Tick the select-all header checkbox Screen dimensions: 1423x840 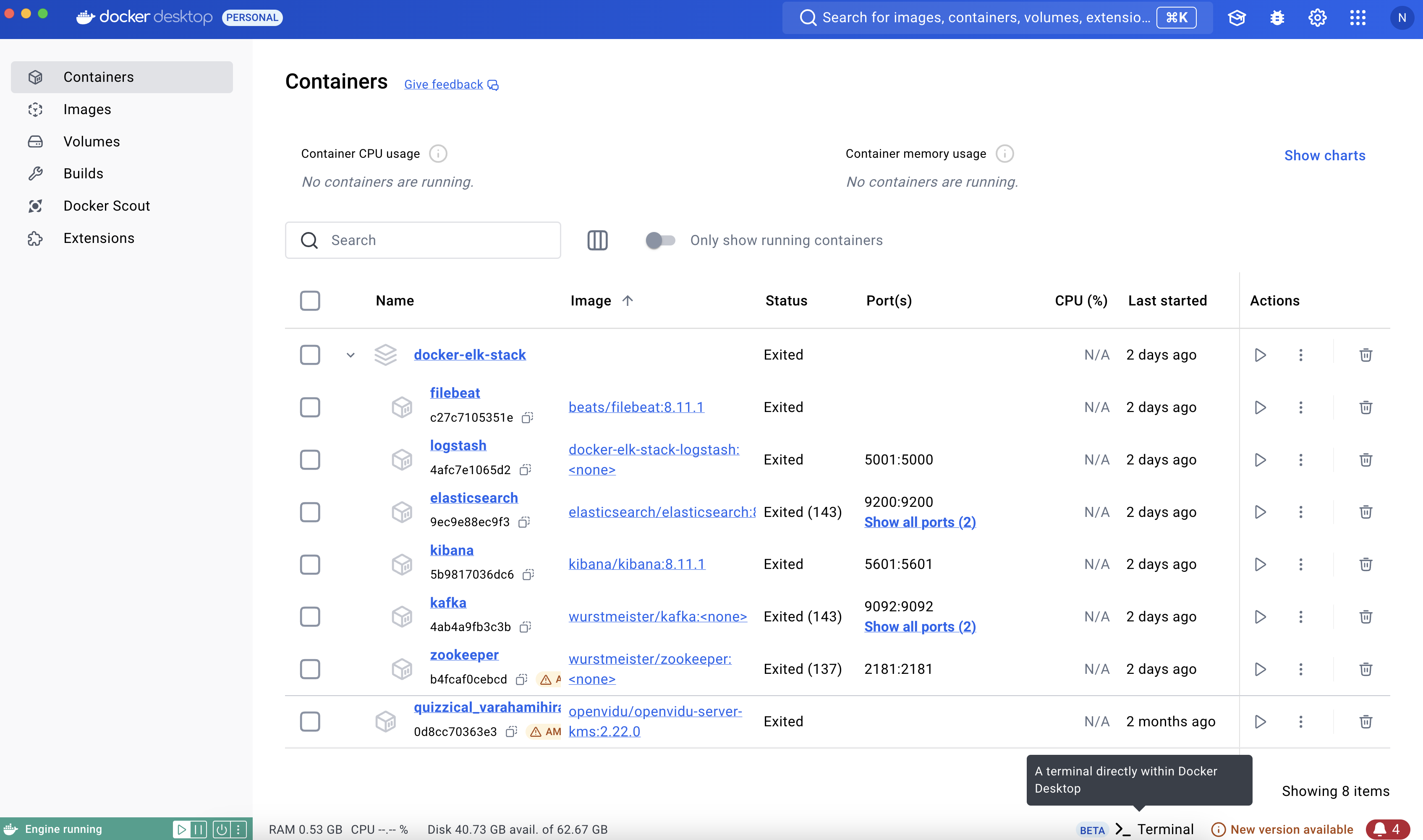pyautogui.click(x=310, y=300)
